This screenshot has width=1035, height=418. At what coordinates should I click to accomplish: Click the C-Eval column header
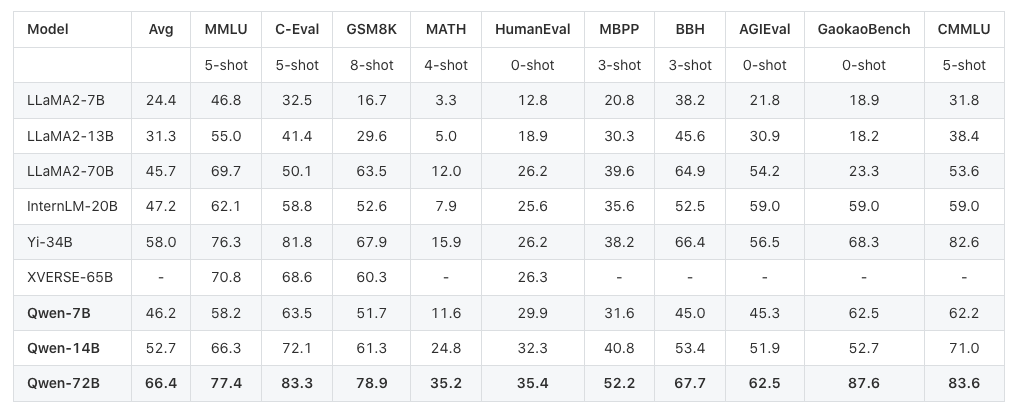pos(297,29)
